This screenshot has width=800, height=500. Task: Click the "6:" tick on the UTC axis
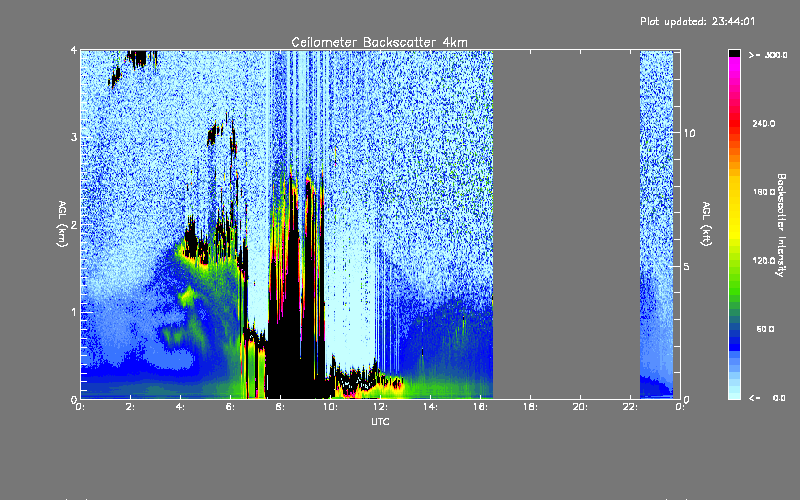pyautogui.click(x=231, y=407)
